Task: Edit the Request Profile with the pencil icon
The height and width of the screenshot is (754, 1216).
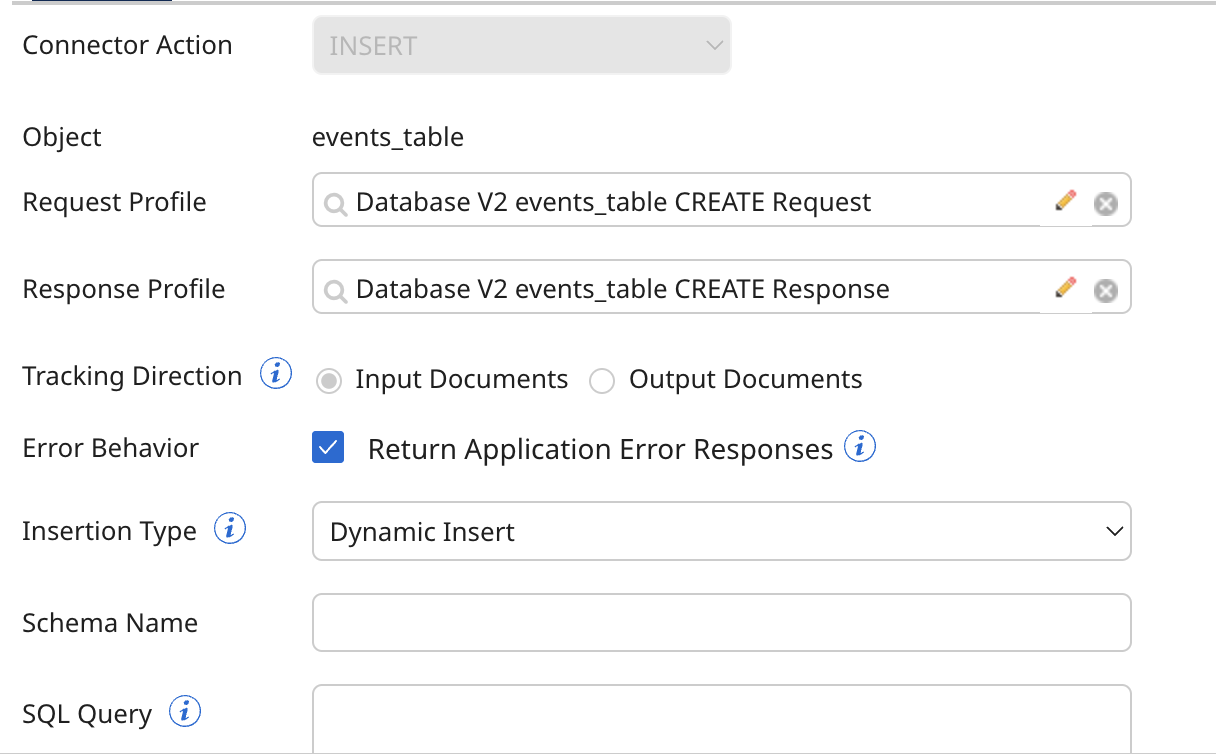Action: pos(1065,200)
